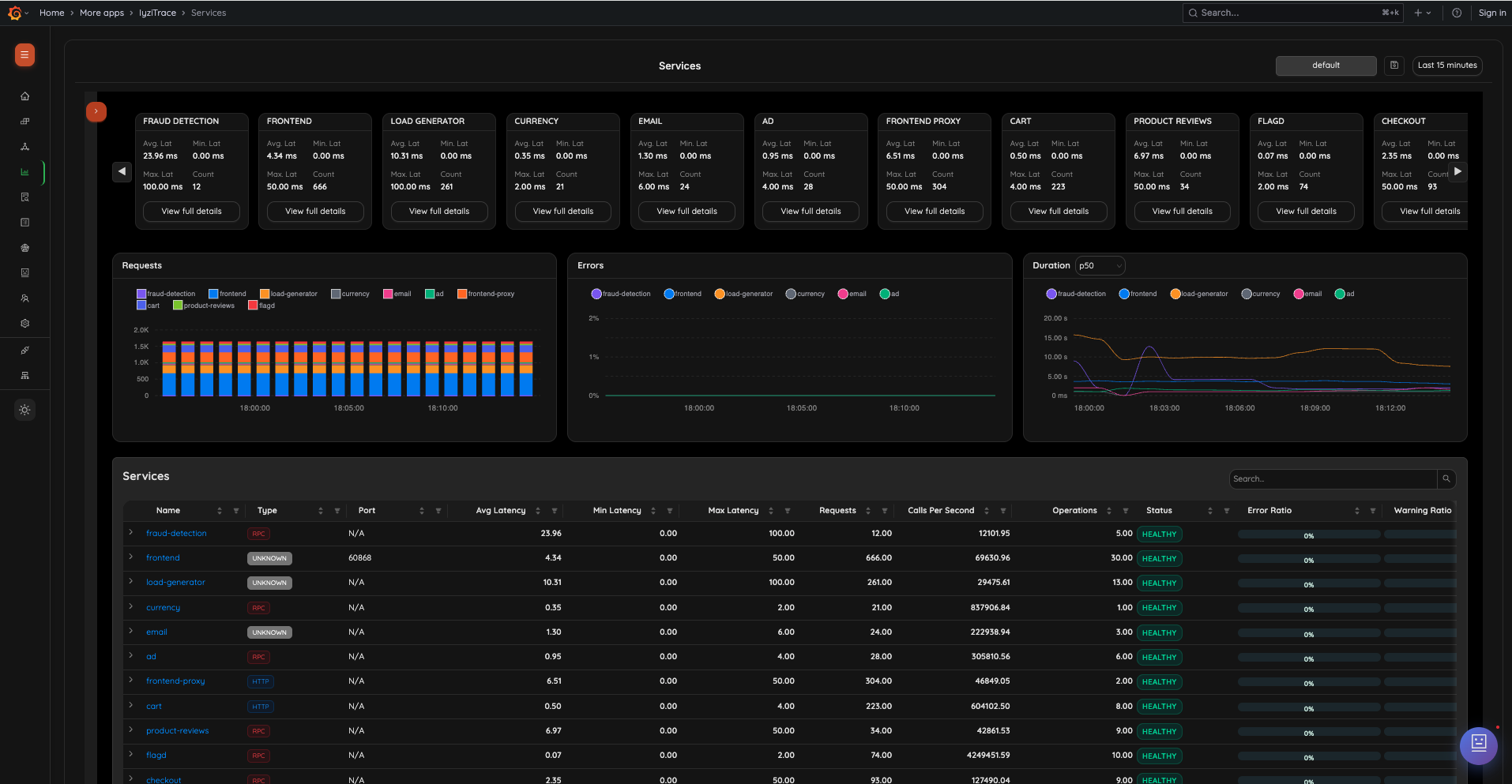Click the Sign in link
Screen dimensions: 1512x784
[x=1491, y=13]
